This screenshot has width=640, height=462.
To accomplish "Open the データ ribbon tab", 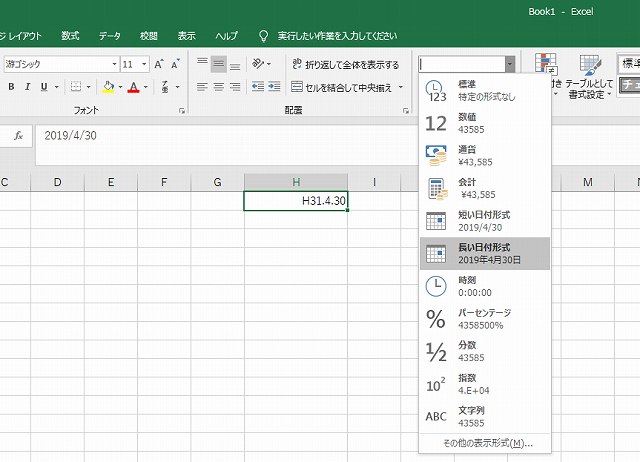I will 109,36.
